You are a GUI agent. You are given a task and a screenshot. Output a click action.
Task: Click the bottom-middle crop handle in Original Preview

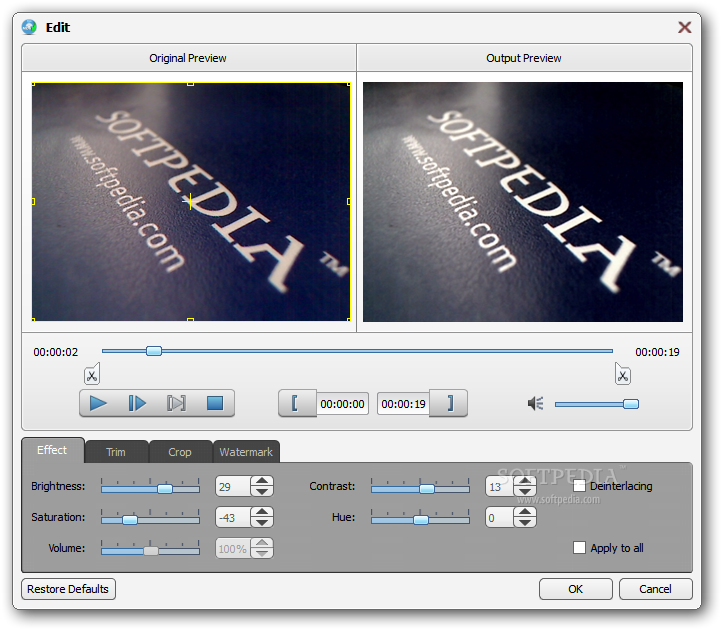190,319
